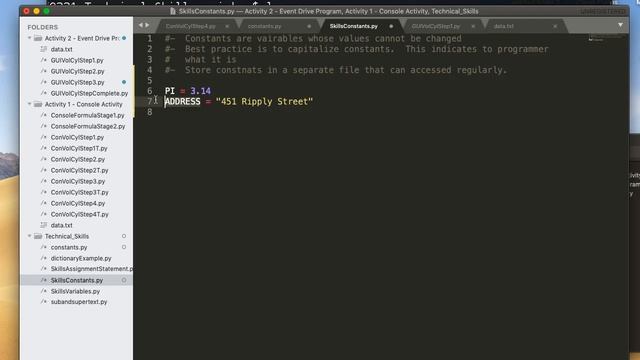Select the SkillsConstants.py tab
640x360 pixels.
[x=353, y=26]
